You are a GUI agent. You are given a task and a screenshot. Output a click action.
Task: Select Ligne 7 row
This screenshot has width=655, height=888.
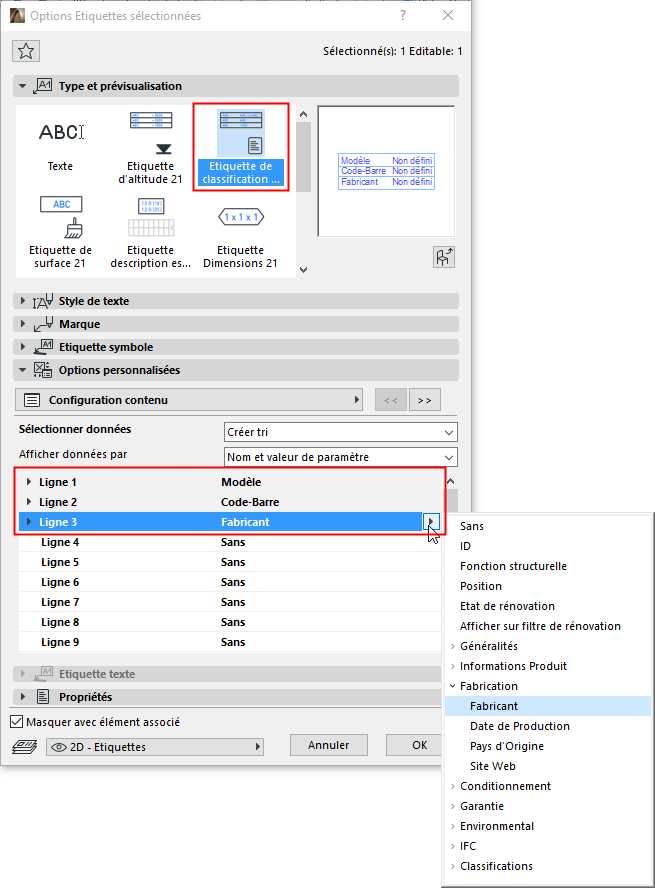(x=229, y=602)
